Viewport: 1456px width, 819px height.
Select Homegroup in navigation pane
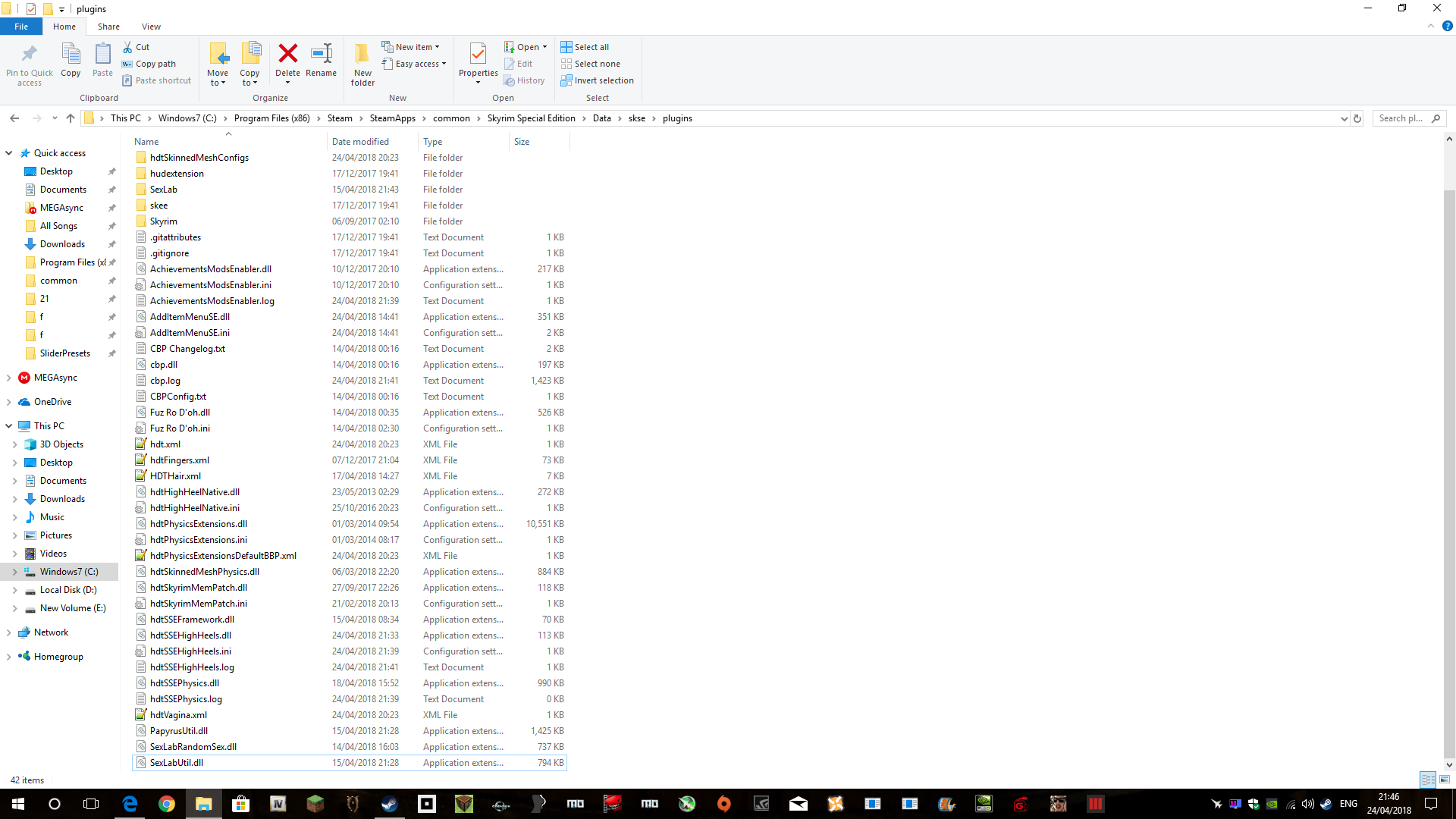58,657
